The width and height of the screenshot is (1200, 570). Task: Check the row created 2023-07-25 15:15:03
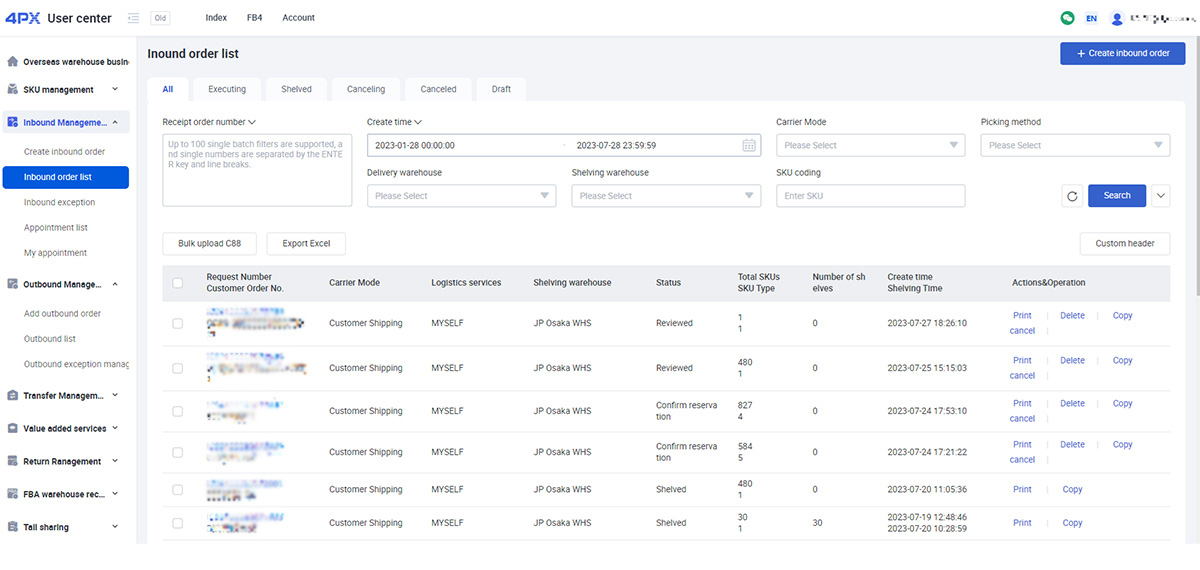[178, 368]
